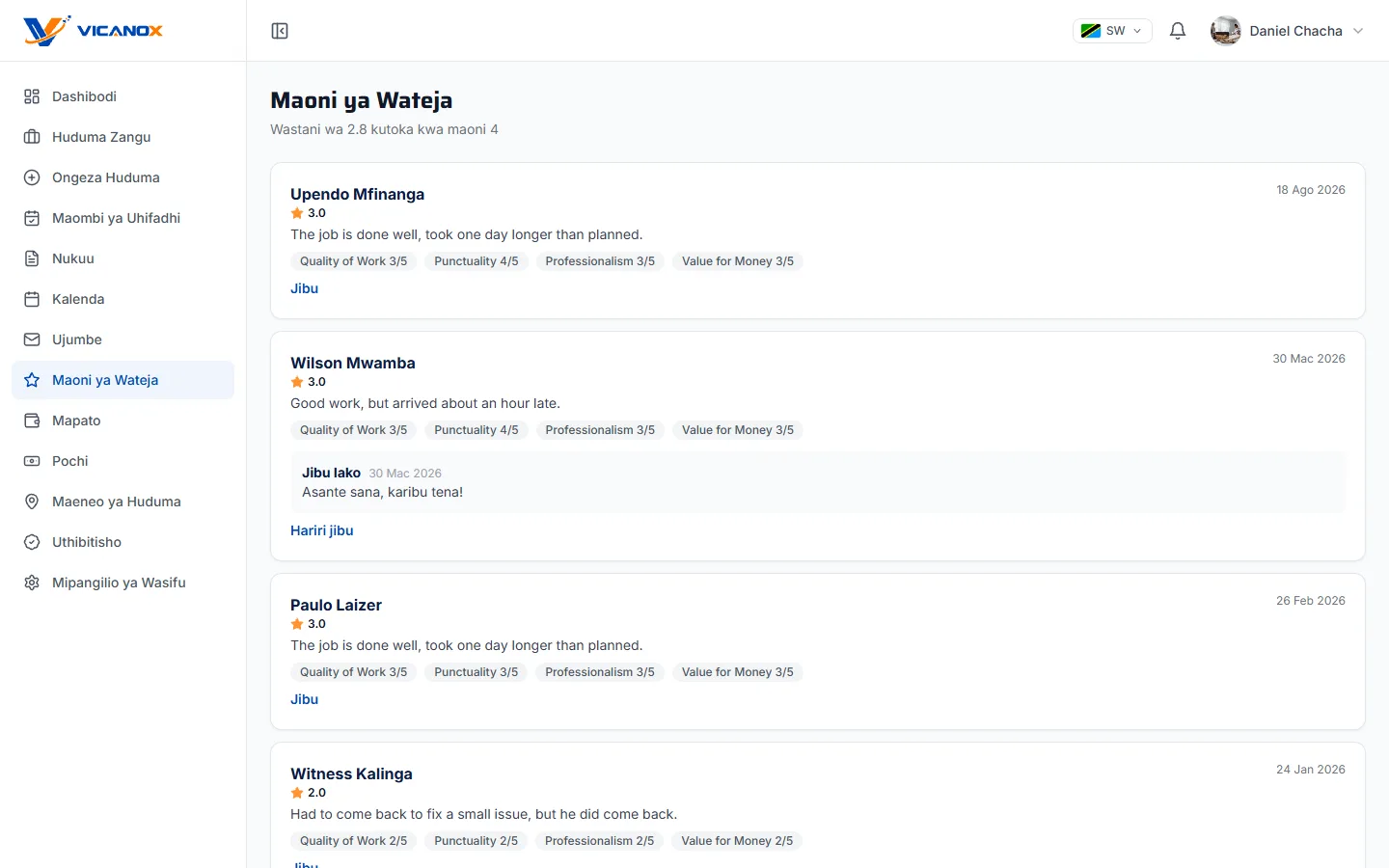Click the Dashibodi grid icon
This screenshot has height=868, width=1389.
[32, 96]
